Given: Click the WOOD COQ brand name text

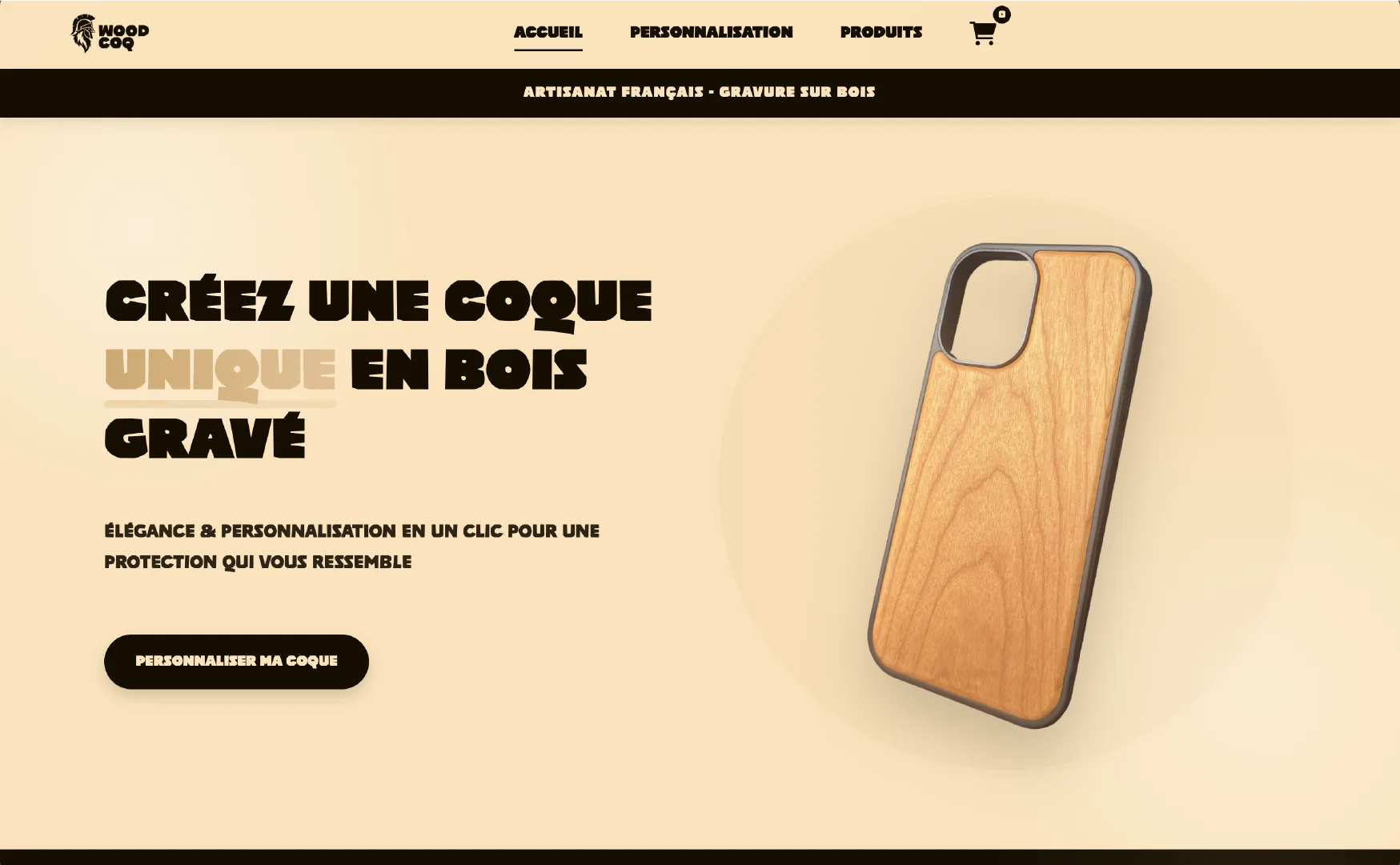Looking at the screenshot, I should click(124, 37).
